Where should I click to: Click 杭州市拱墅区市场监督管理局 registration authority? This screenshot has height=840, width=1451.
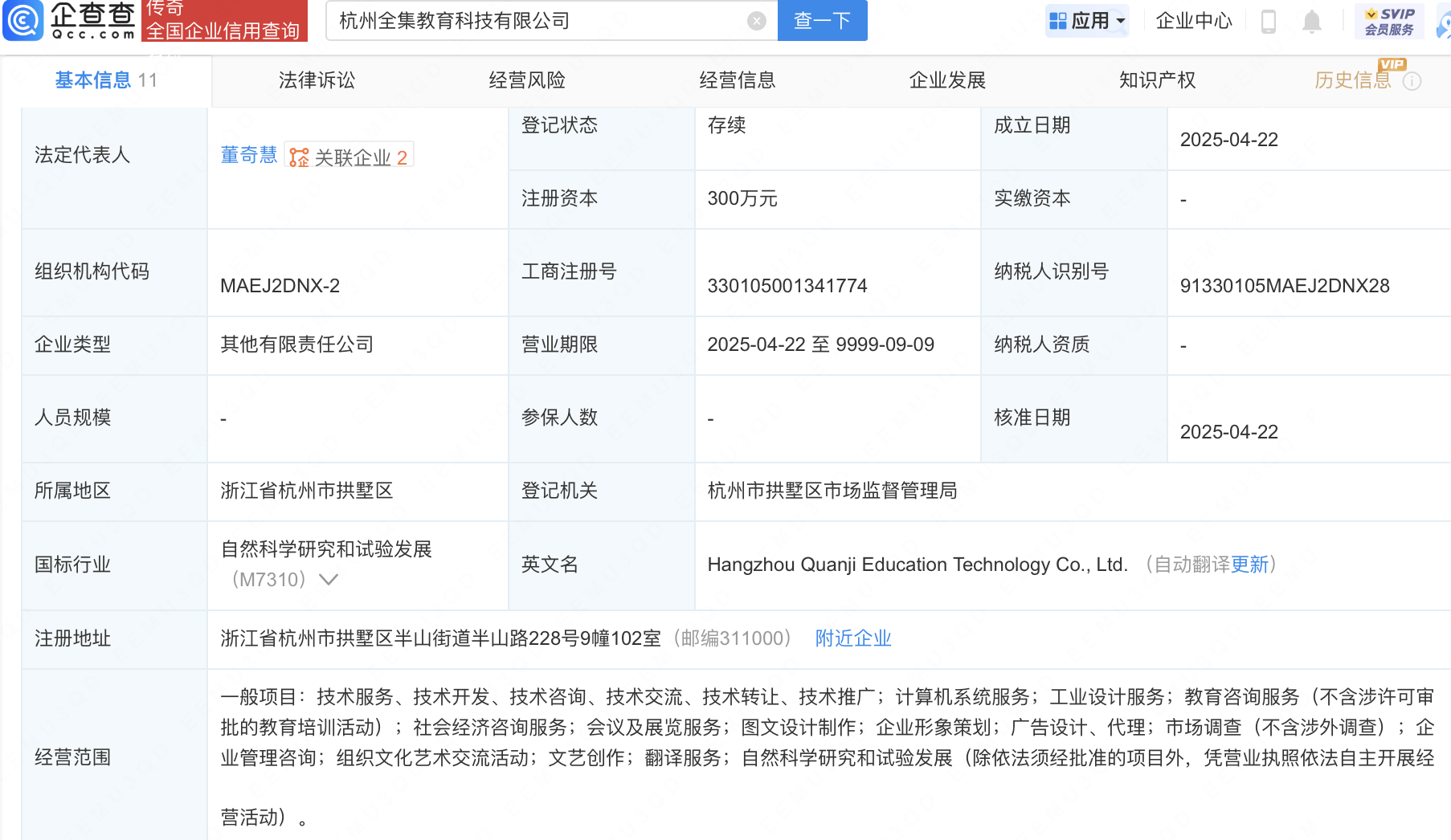(x=832, y=491)
